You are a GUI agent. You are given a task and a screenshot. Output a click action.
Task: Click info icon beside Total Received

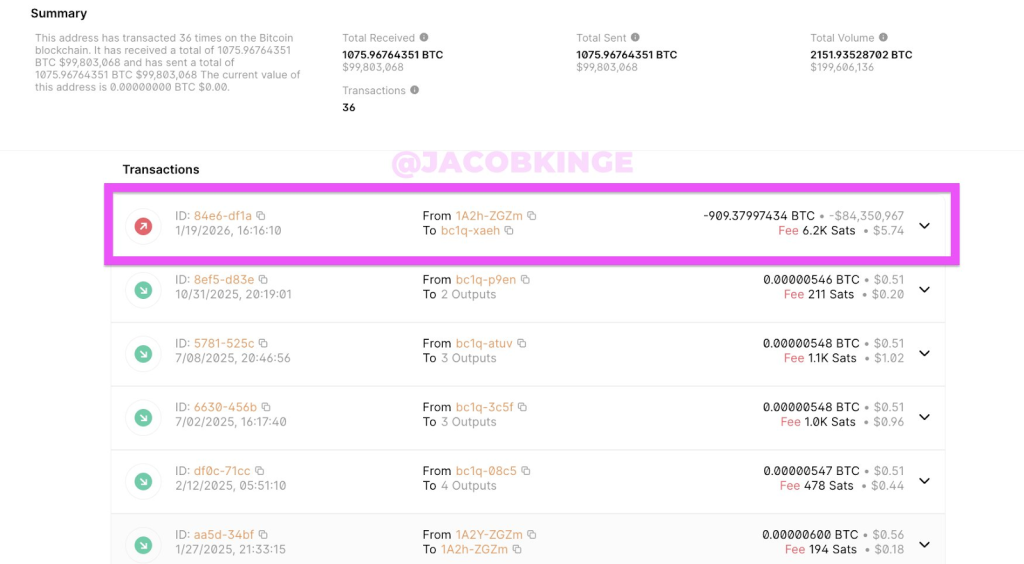coord(424,38)
